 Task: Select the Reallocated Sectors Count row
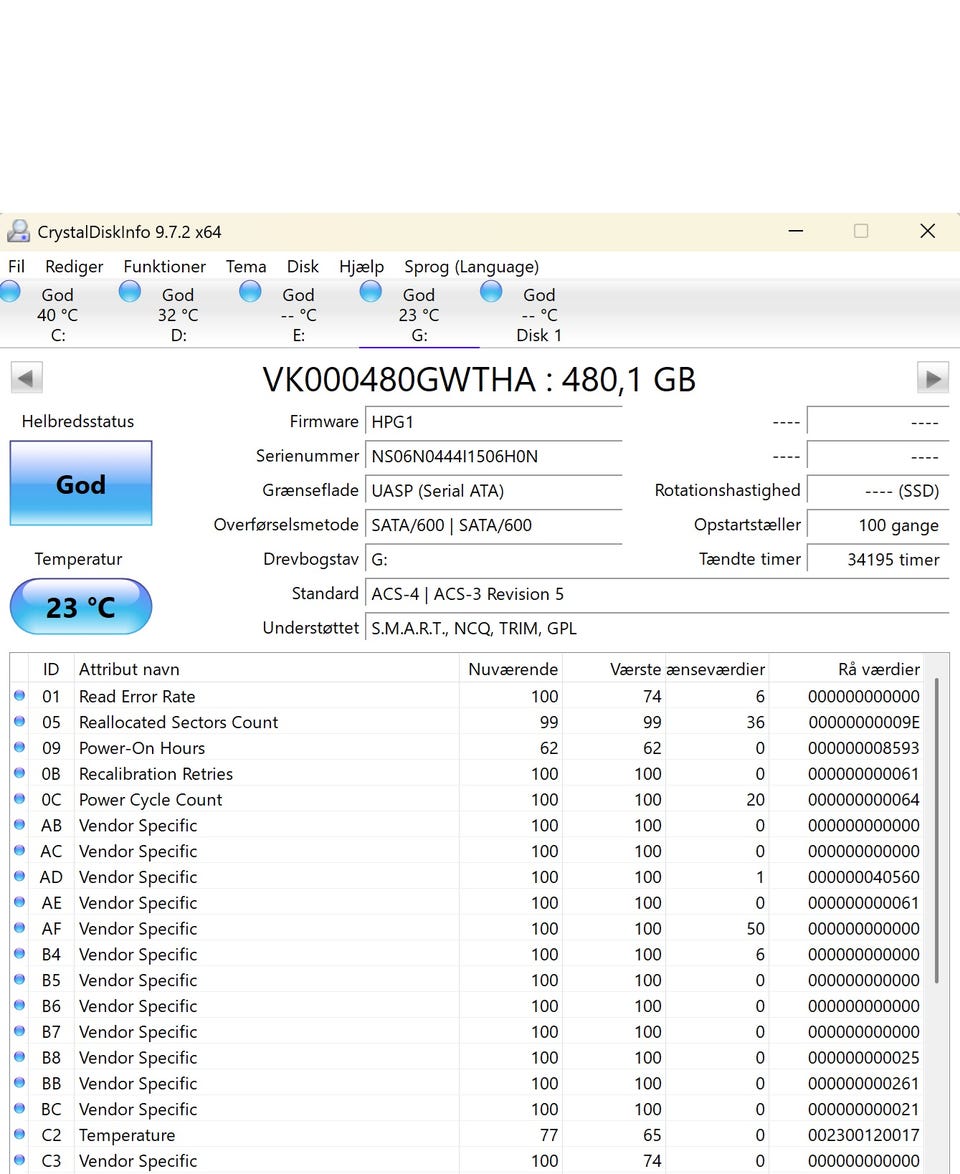click(178, 722)
